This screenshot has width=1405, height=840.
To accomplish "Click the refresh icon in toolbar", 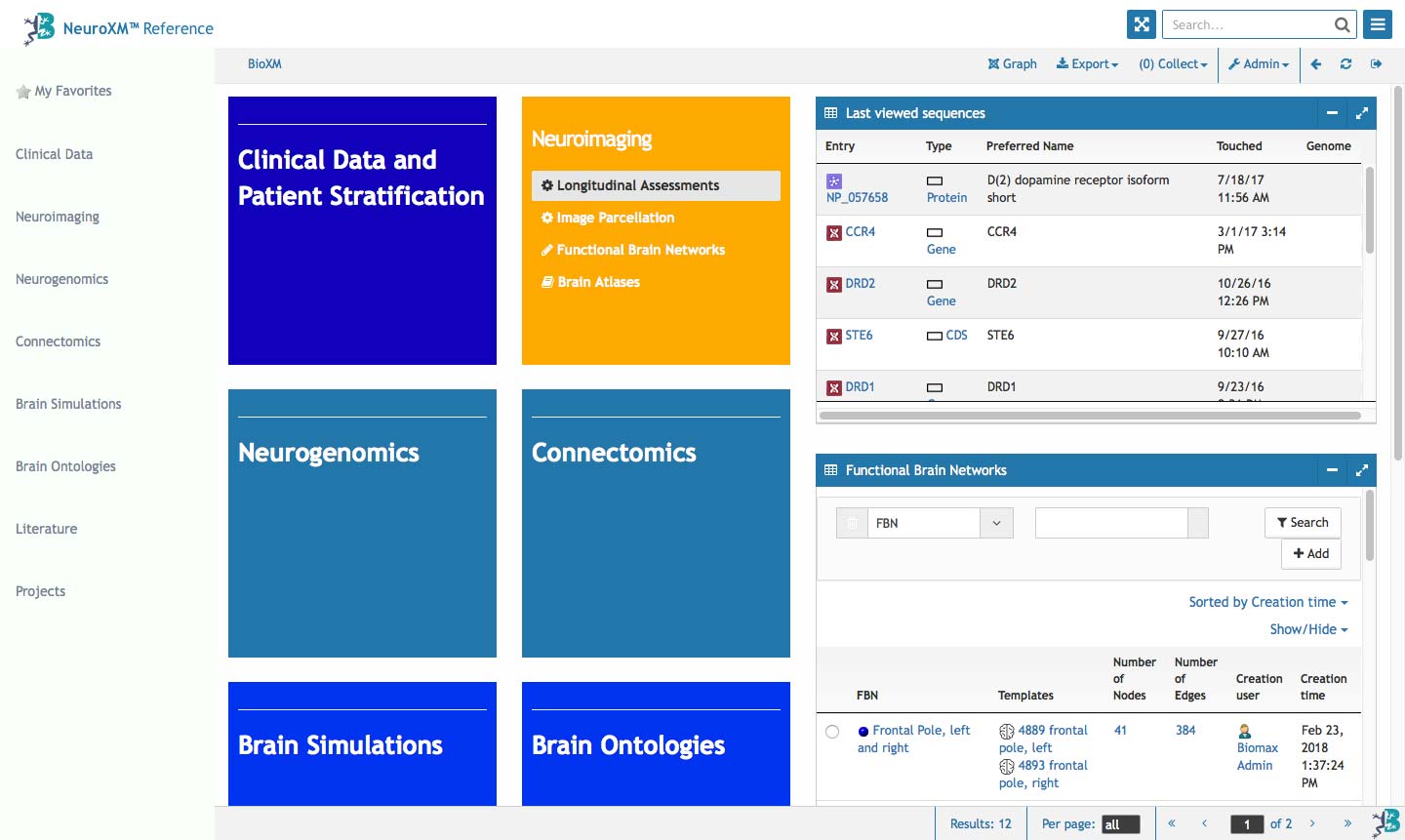I will pos(1345,64).
